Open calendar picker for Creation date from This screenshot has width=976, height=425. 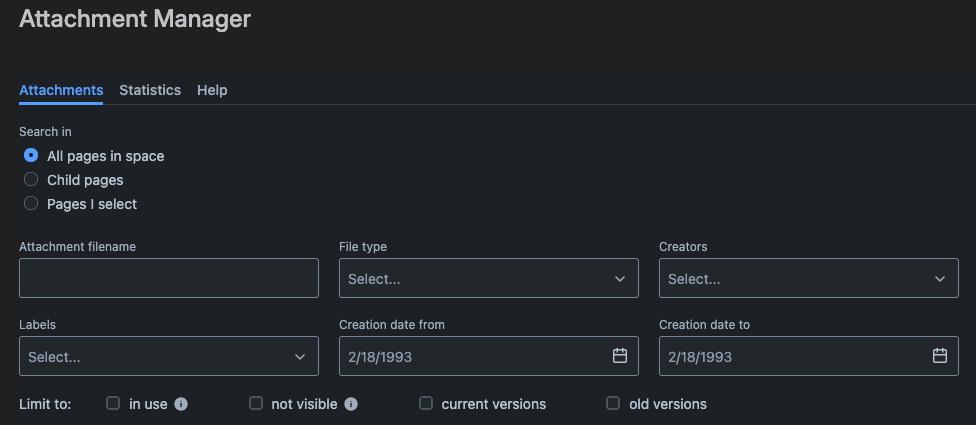pyautogui.click(x=620, y=356)
